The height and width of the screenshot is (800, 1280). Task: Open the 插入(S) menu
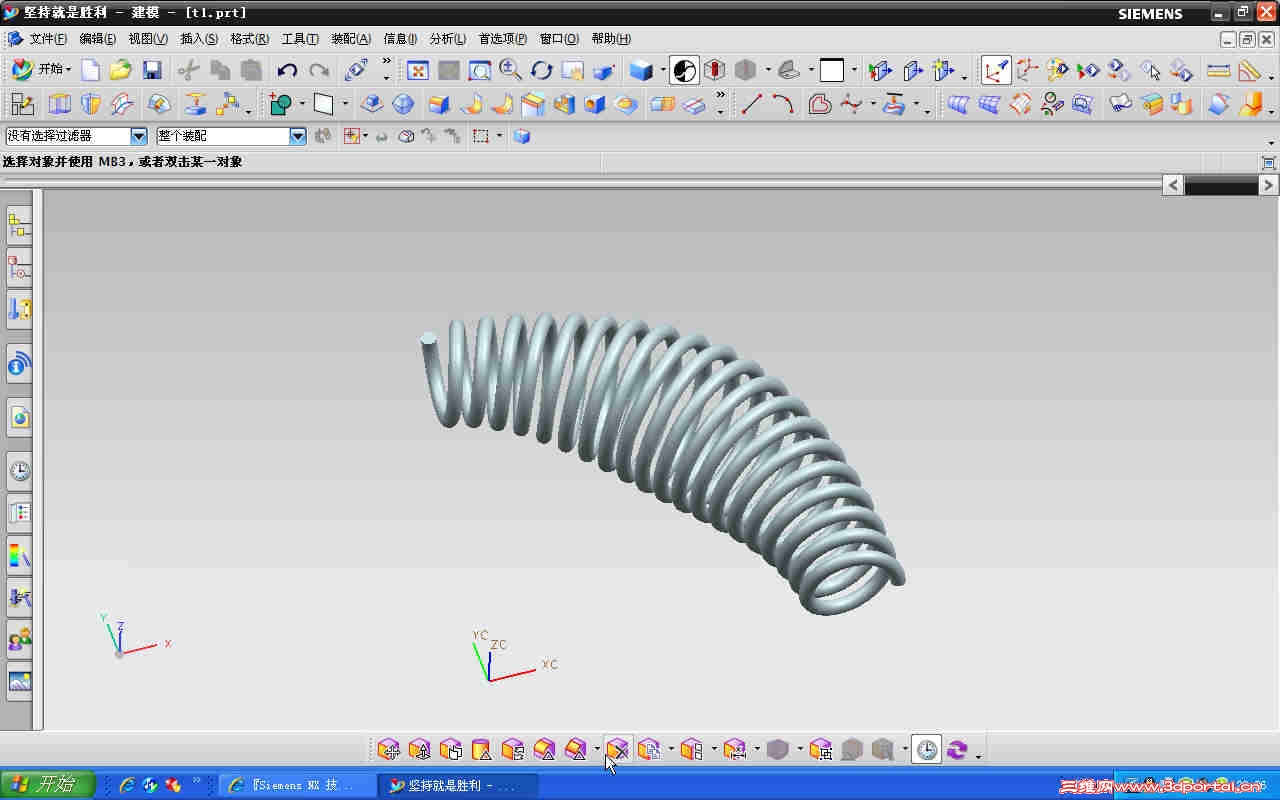(x=198, y=39)
